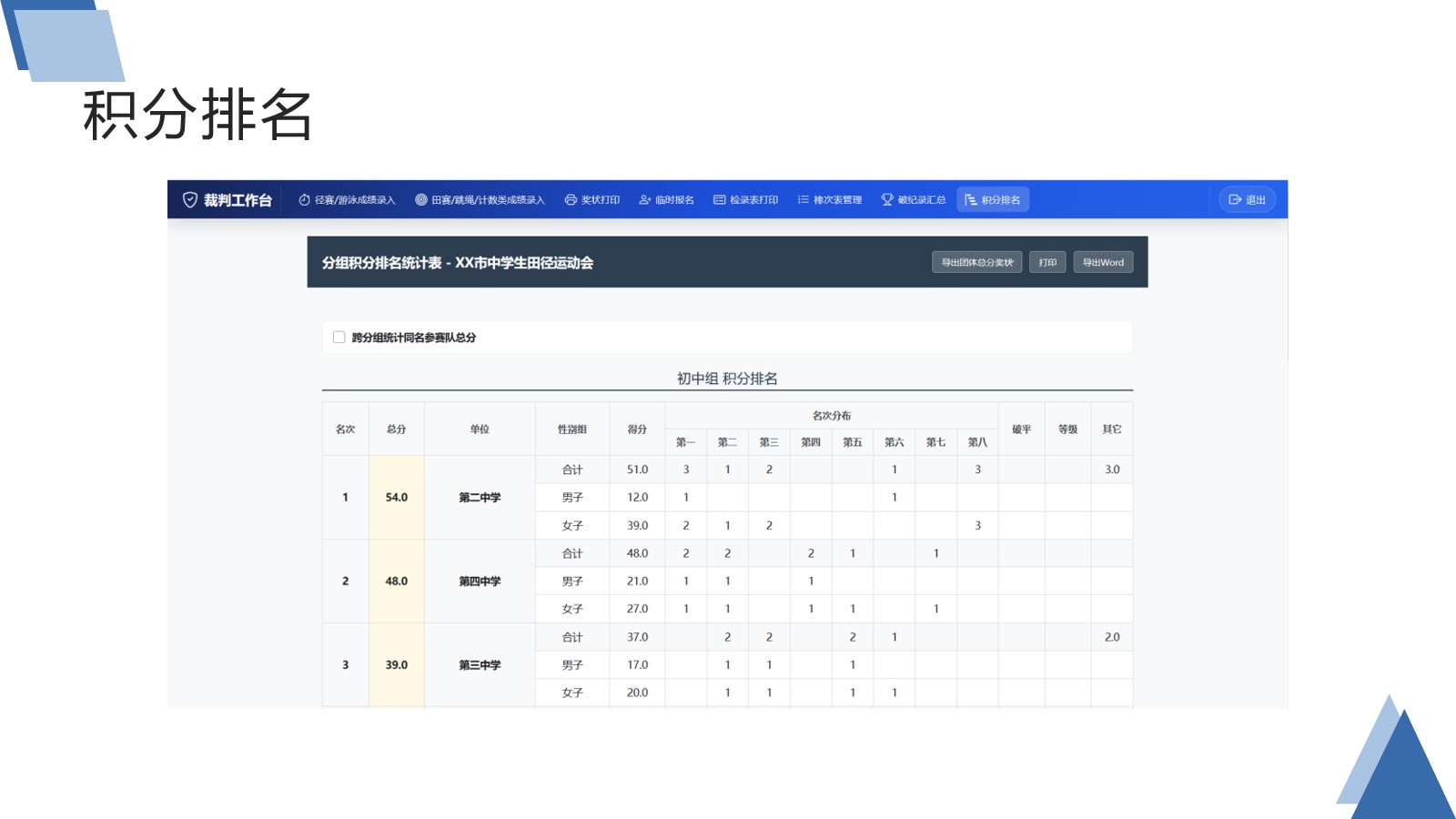Click the trophy icon beside 破纪录汇总
Screen dimensions: 1456x819
(x=887, y=200)
